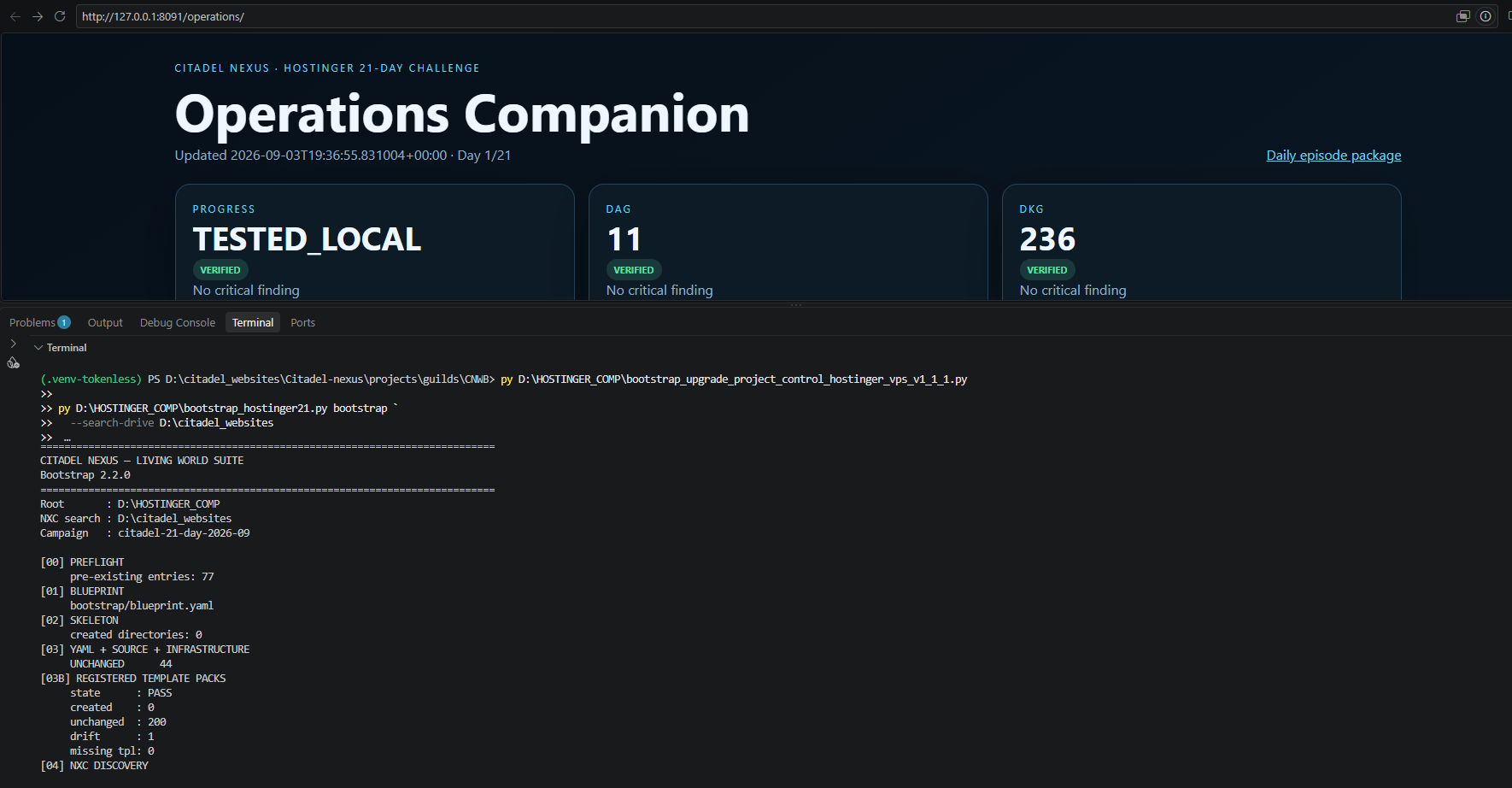
Task: Click the DKG value 236
Action: [x=1047, y=239]
